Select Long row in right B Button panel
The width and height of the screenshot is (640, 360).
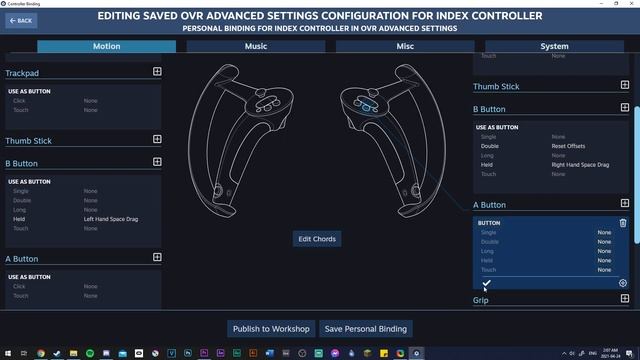pos(551,156)
